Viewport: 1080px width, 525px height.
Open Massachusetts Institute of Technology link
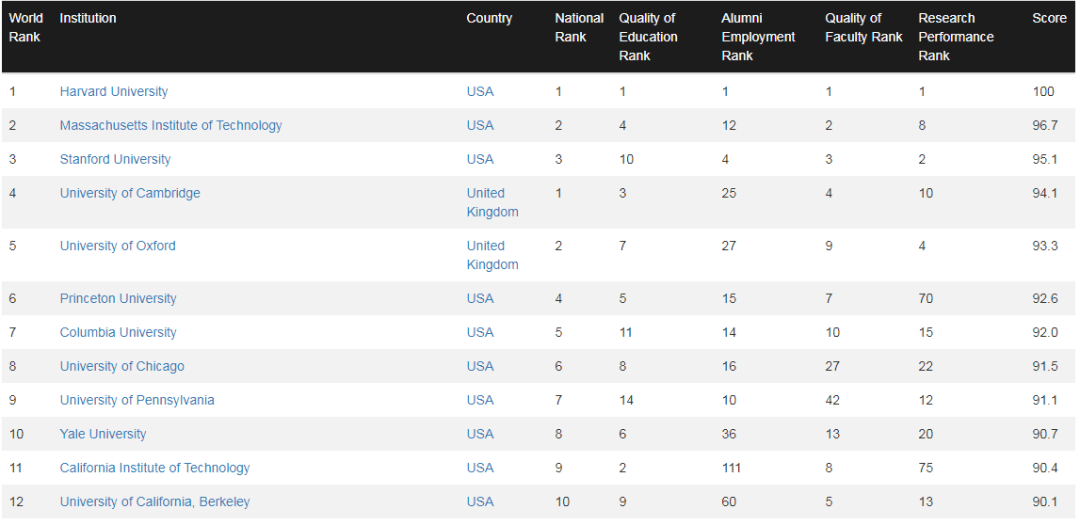click(171, 125)
